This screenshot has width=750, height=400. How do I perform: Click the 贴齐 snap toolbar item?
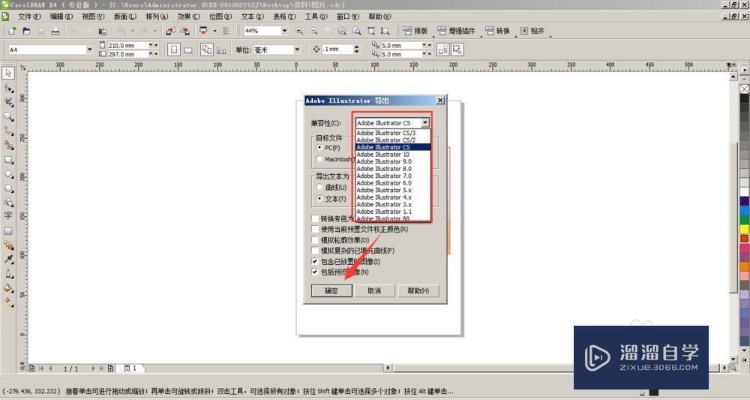tap(532, 31)
